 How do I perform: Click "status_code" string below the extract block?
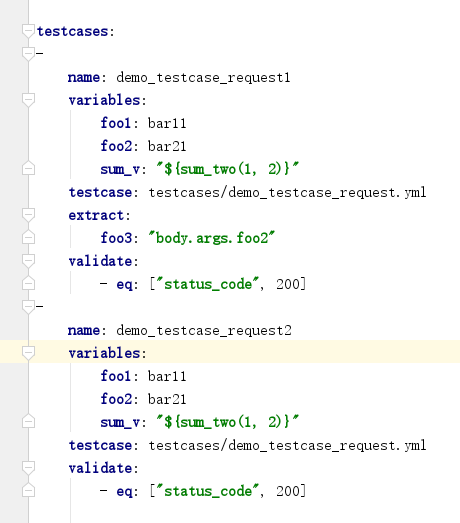click(x=208, y=284)
